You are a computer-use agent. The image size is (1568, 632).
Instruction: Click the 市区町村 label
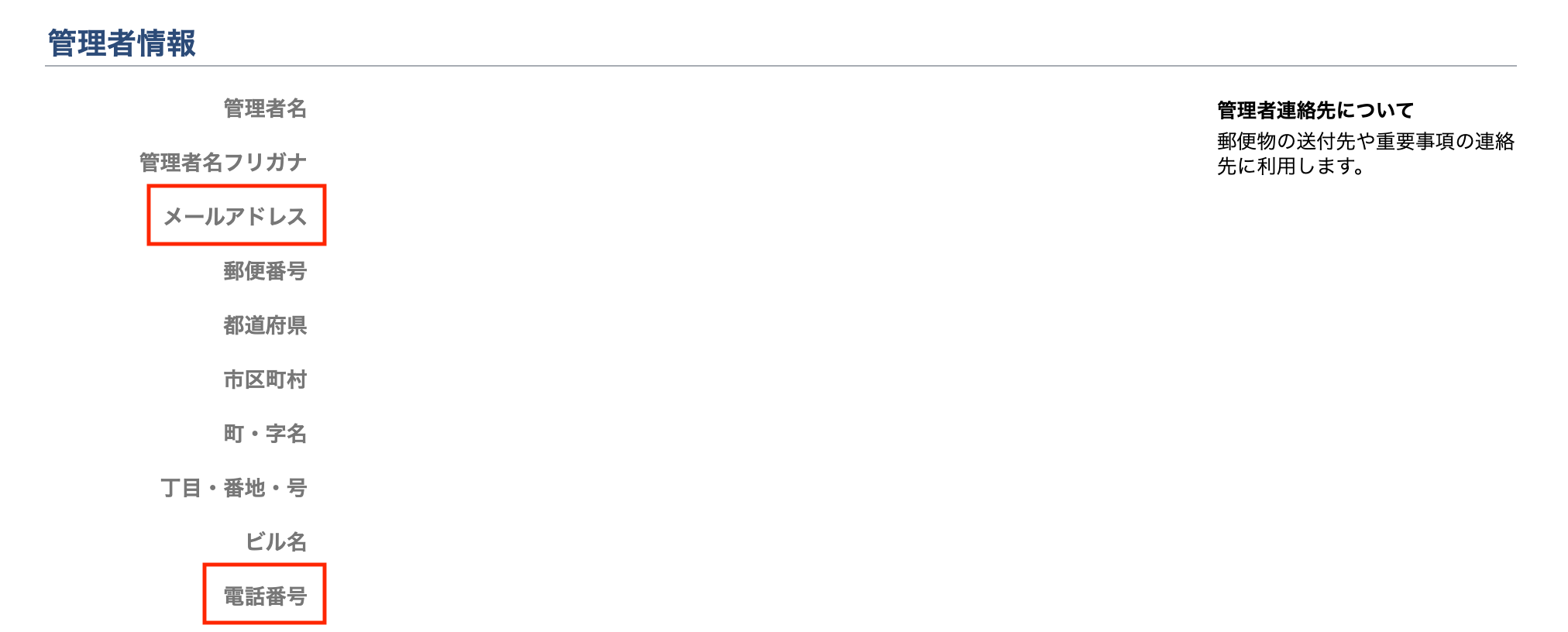point(265,380)
